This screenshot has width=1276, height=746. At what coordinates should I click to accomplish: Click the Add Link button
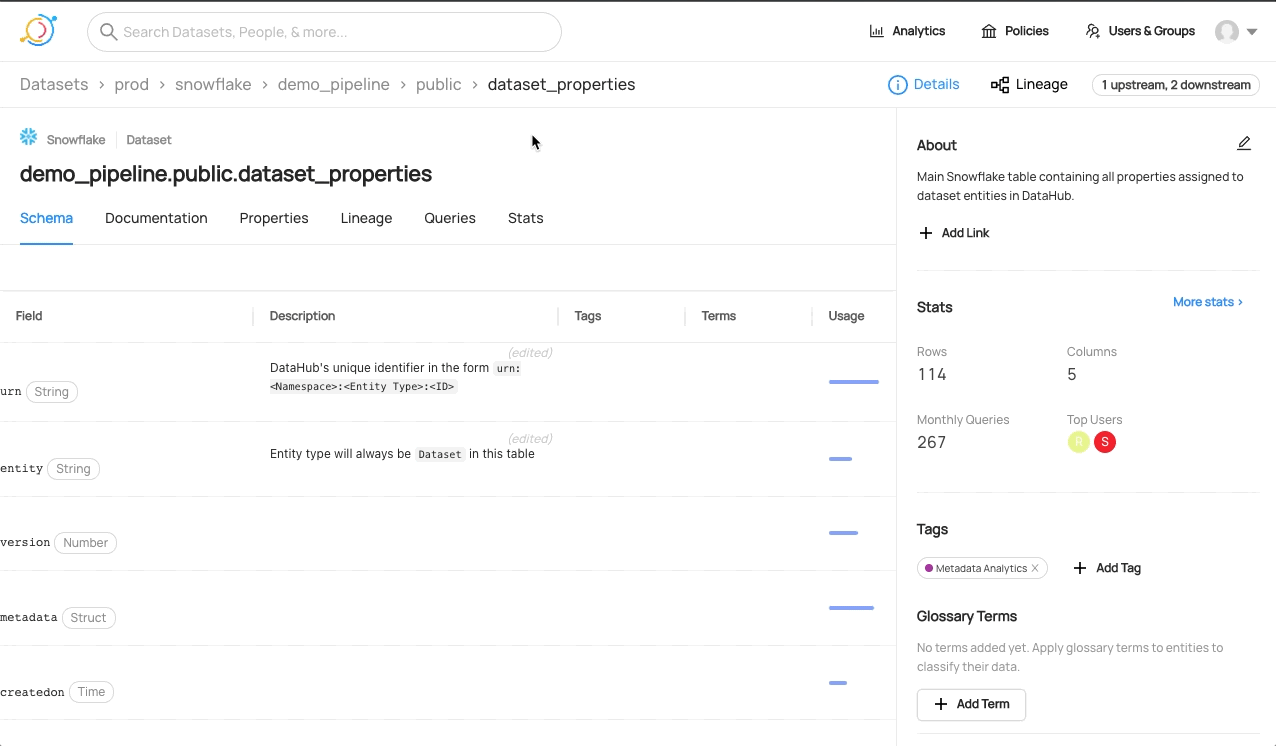pos(954,233)
